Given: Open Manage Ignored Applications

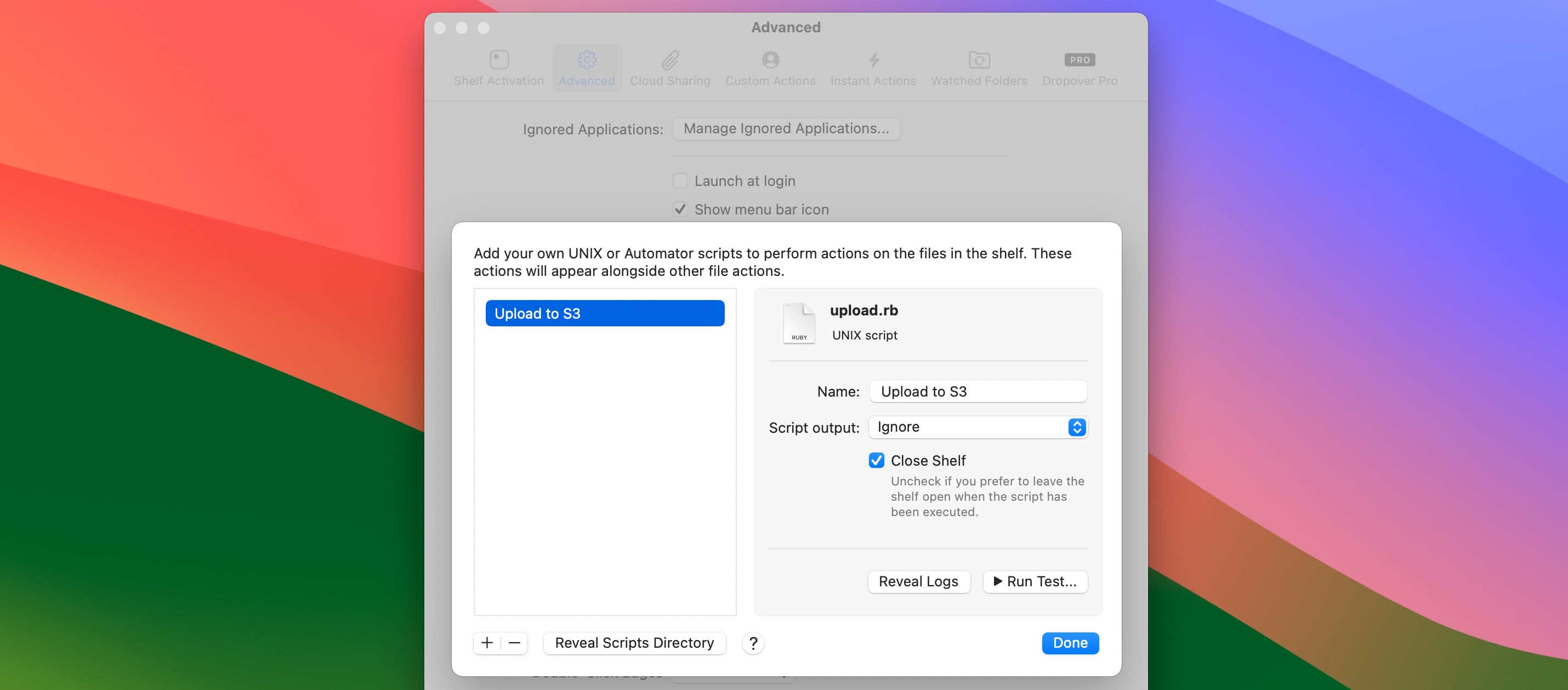Looking at the screenshot, I should click(786, 128).
